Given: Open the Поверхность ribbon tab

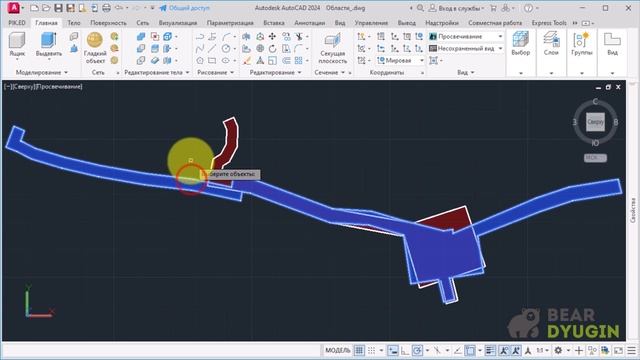Looking at the screenshot, I should [x=108, y=23].
